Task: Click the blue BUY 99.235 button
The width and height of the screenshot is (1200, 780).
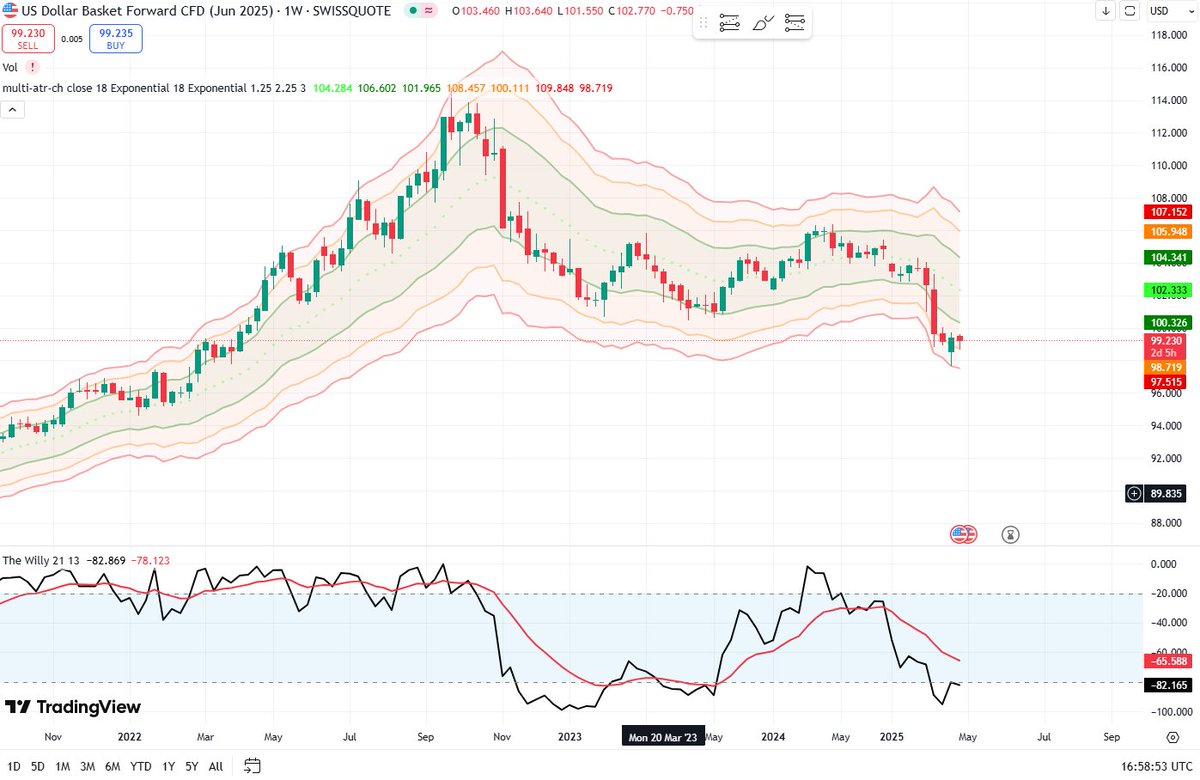Action: pyautogui.click(x=116, y=39)
